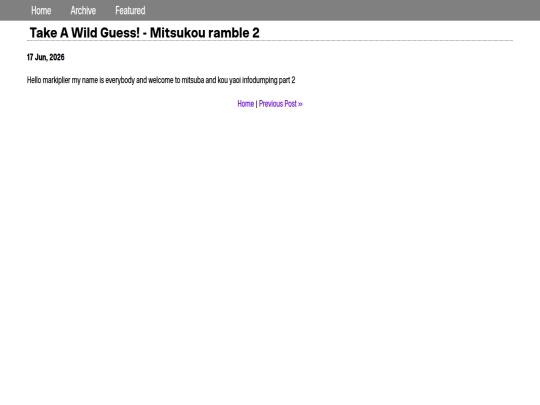Viewport: 540px width, 405px height.
Task: Click the date '17 Jun, 2026'
Action: (x=45, y=57)
